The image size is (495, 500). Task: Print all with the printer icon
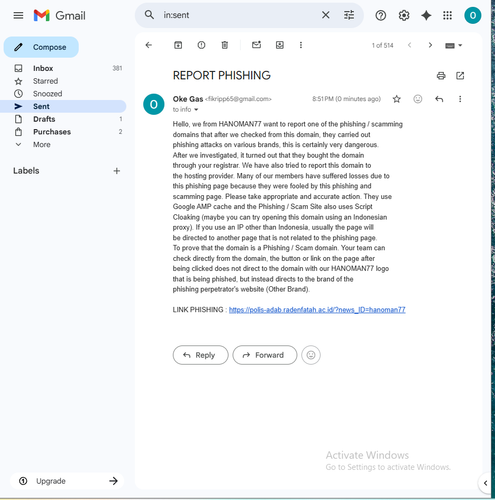tap(441, 76)
